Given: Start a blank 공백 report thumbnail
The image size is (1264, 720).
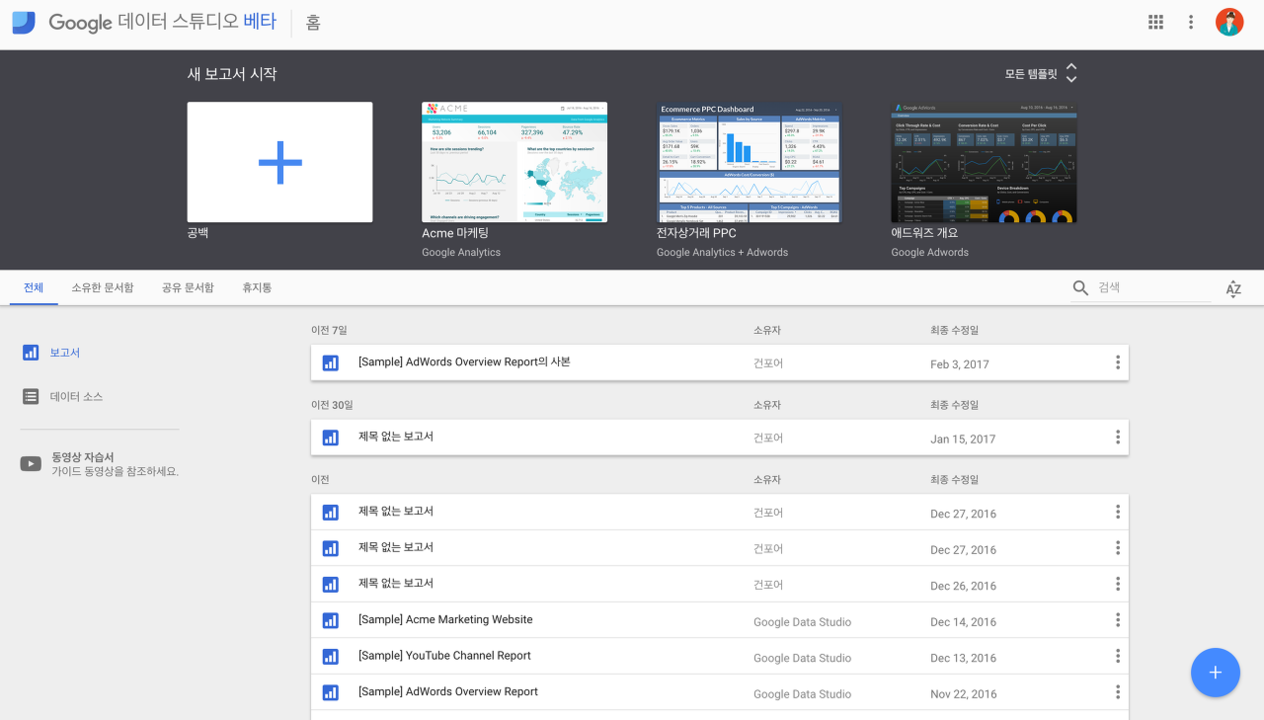Looking at the screenshot, I should (280, 162).
